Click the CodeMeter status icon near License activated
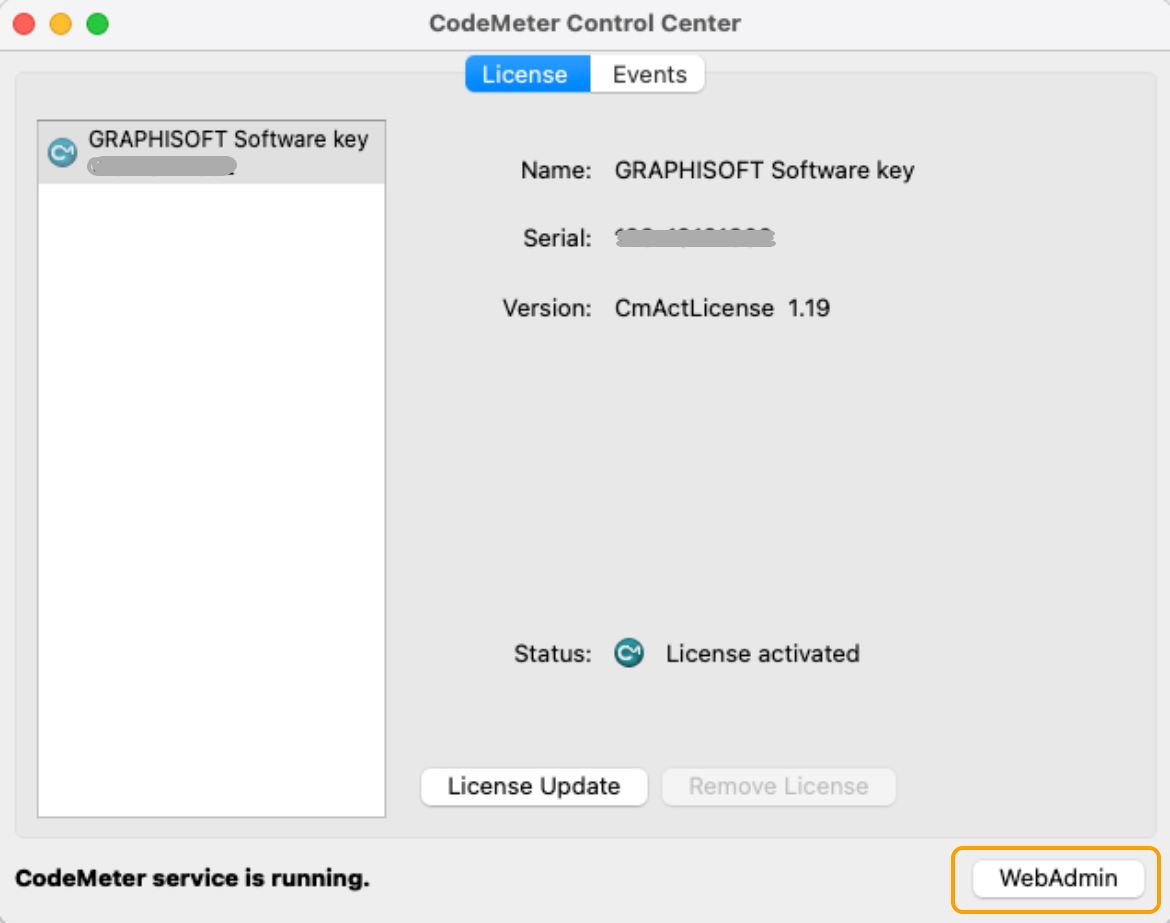 coord(629,654)
